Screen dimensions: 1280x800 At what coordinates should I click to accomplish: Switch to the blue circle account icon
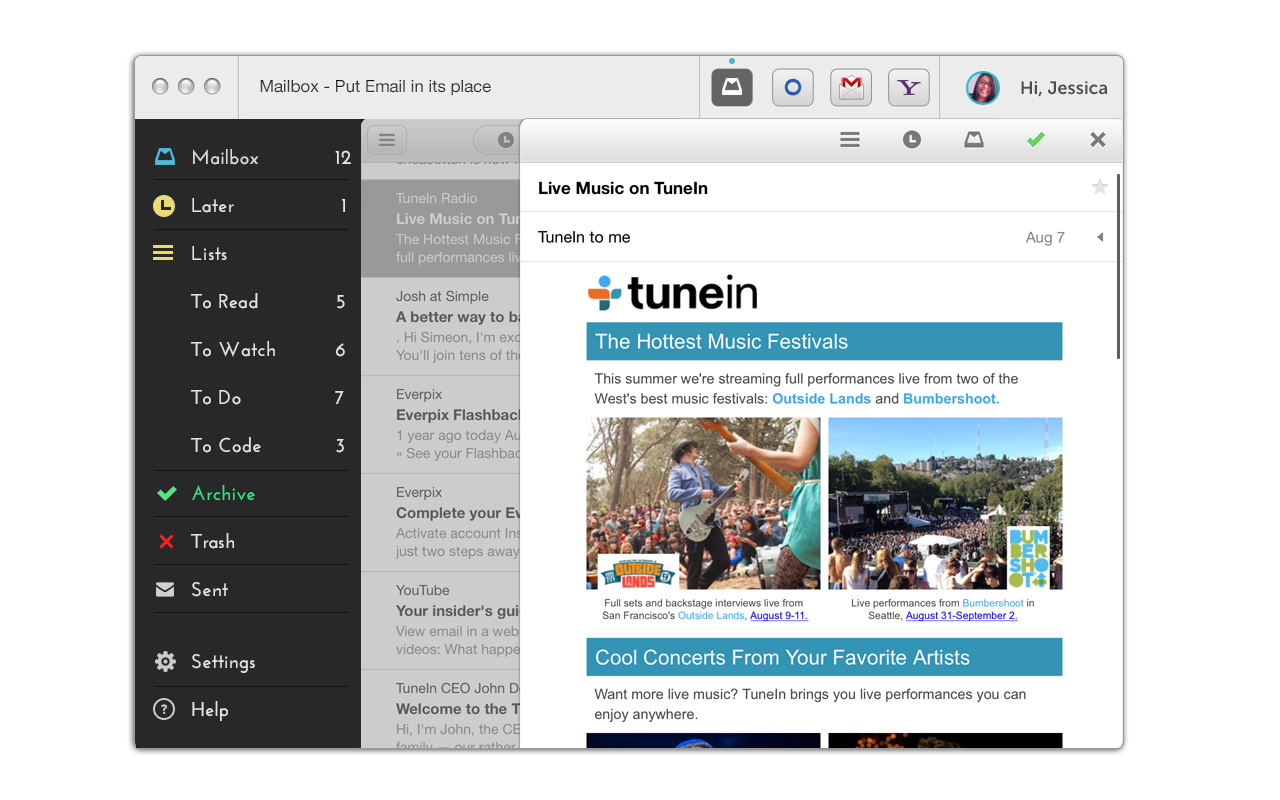(x=792, y=87)
